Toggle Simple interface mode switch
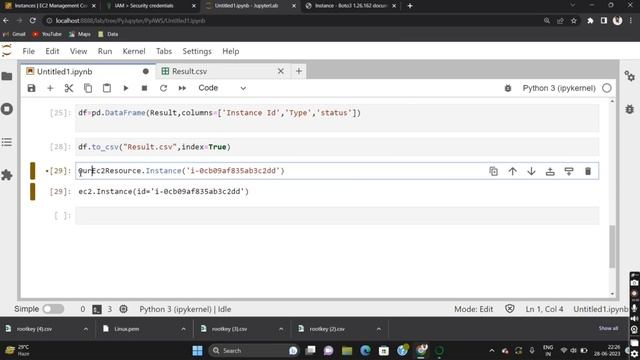 coord(53,309)
